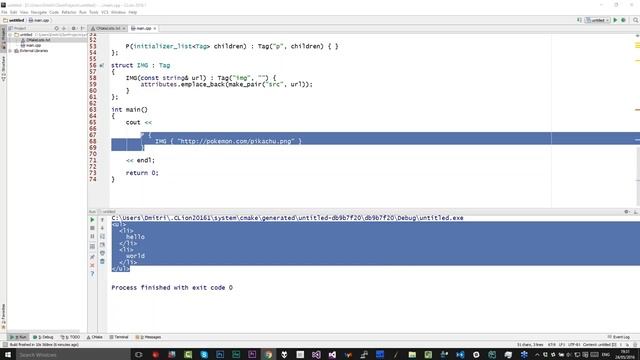Image resolution: width=640 pixels, height=360 pixels.
Task: Open the Window menu
Action: tap(118, 12)
